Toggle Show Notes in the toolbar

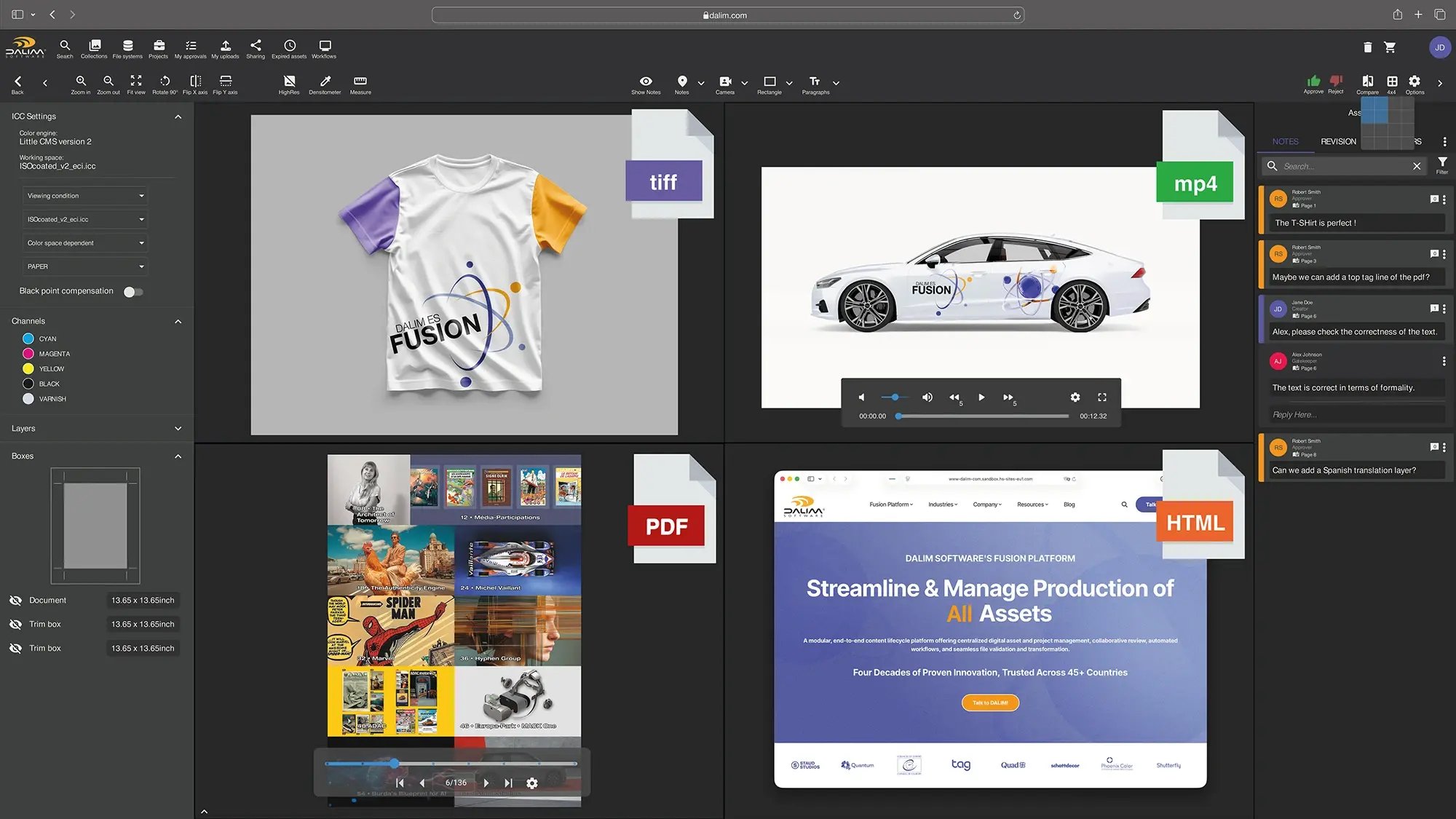[646, 84]
